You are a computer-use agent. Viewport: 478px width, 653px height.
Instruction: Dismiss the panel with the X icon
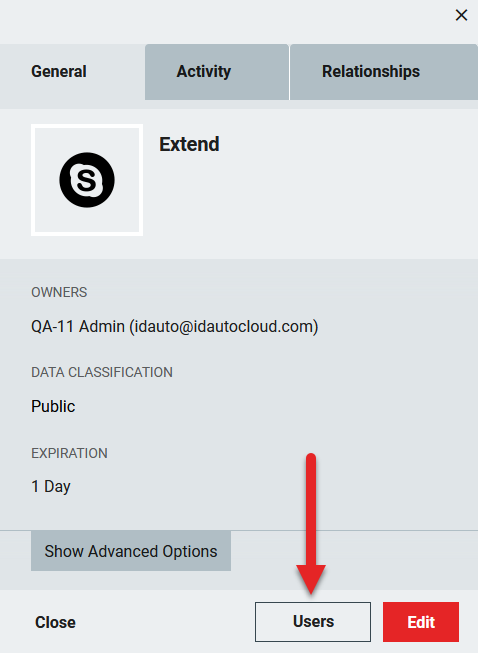[461, 15]
